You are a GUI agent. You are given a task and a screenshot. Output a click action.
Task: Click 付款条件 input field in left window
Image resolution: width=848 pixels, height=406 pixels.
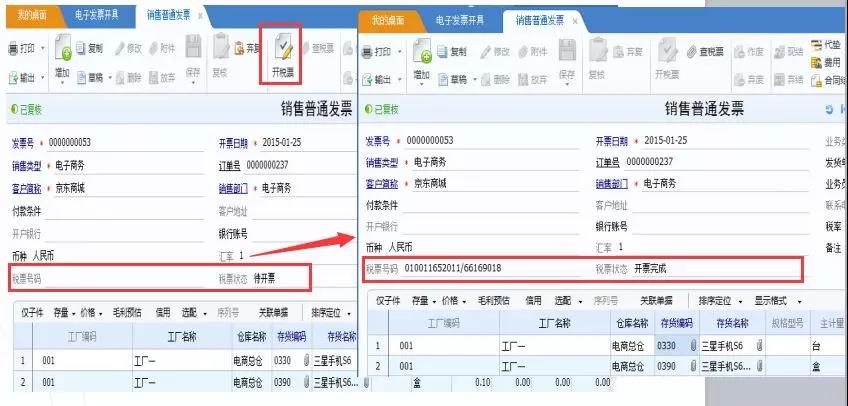(x=124, y=211)
